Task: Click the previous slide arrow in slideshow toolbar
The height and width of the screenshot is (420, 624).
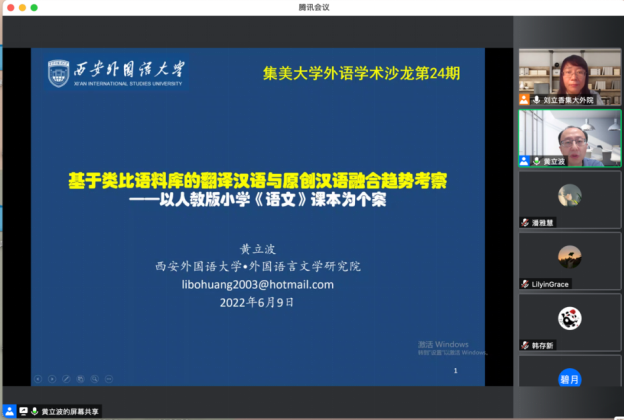Action: [38, 379]
